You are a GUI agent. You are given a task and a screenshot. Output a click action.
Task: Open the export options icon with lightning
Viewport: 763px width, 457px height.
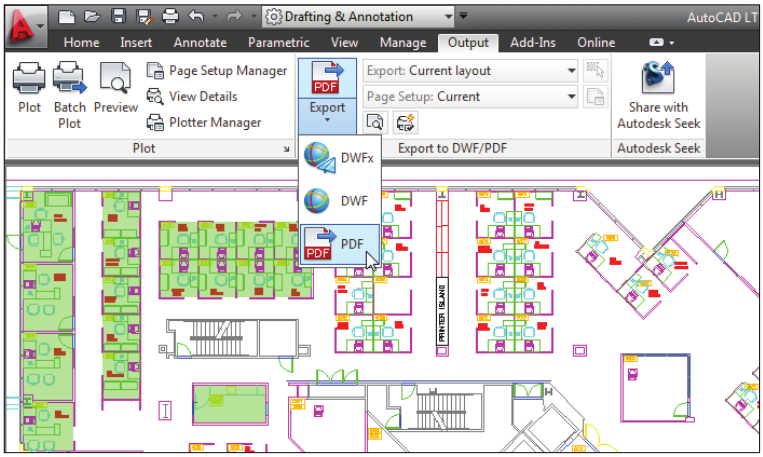405,123
